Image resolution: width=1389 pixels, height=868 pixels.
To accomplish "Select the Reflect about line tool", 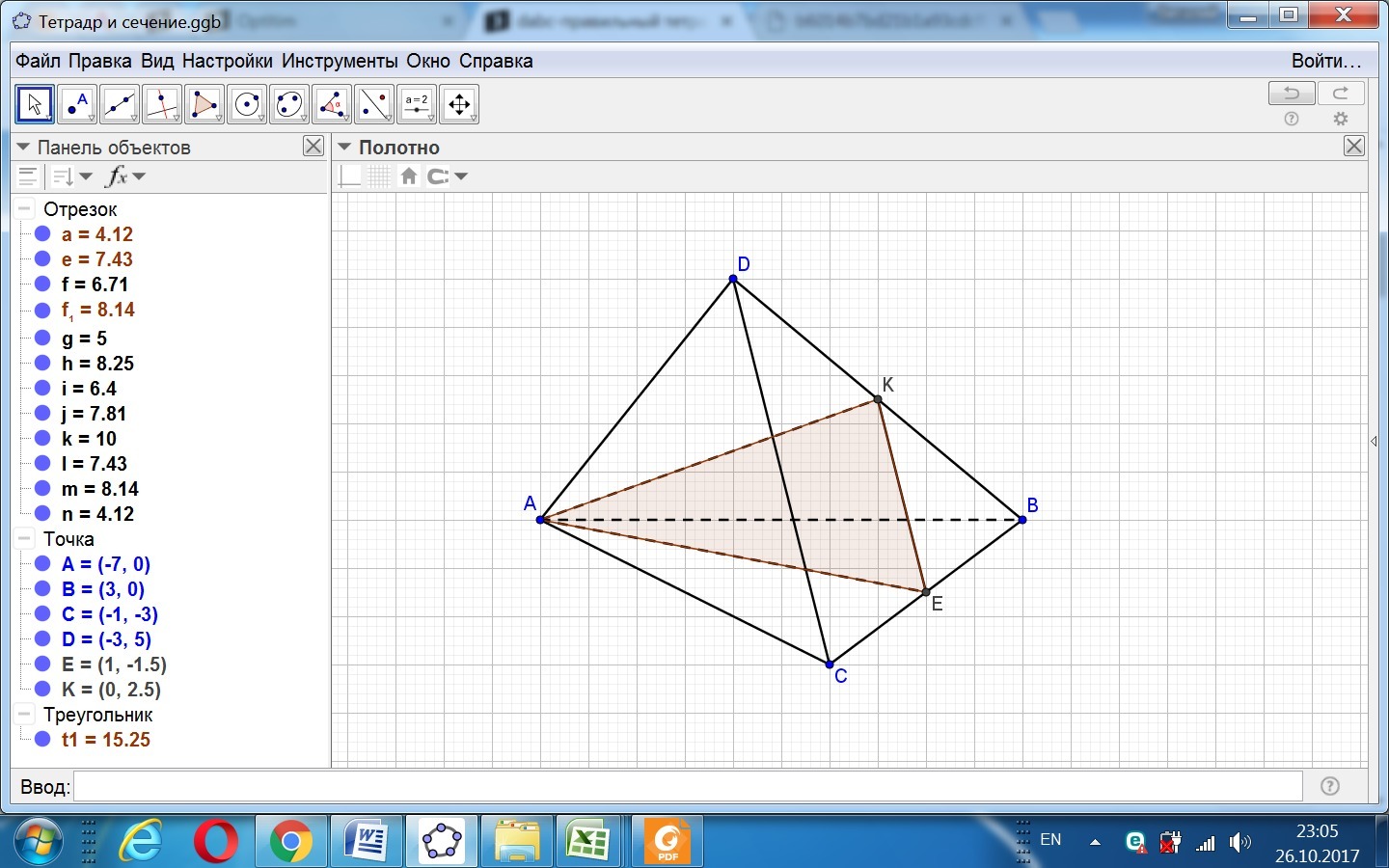I will pyautogui.click(x=374, y=104).
